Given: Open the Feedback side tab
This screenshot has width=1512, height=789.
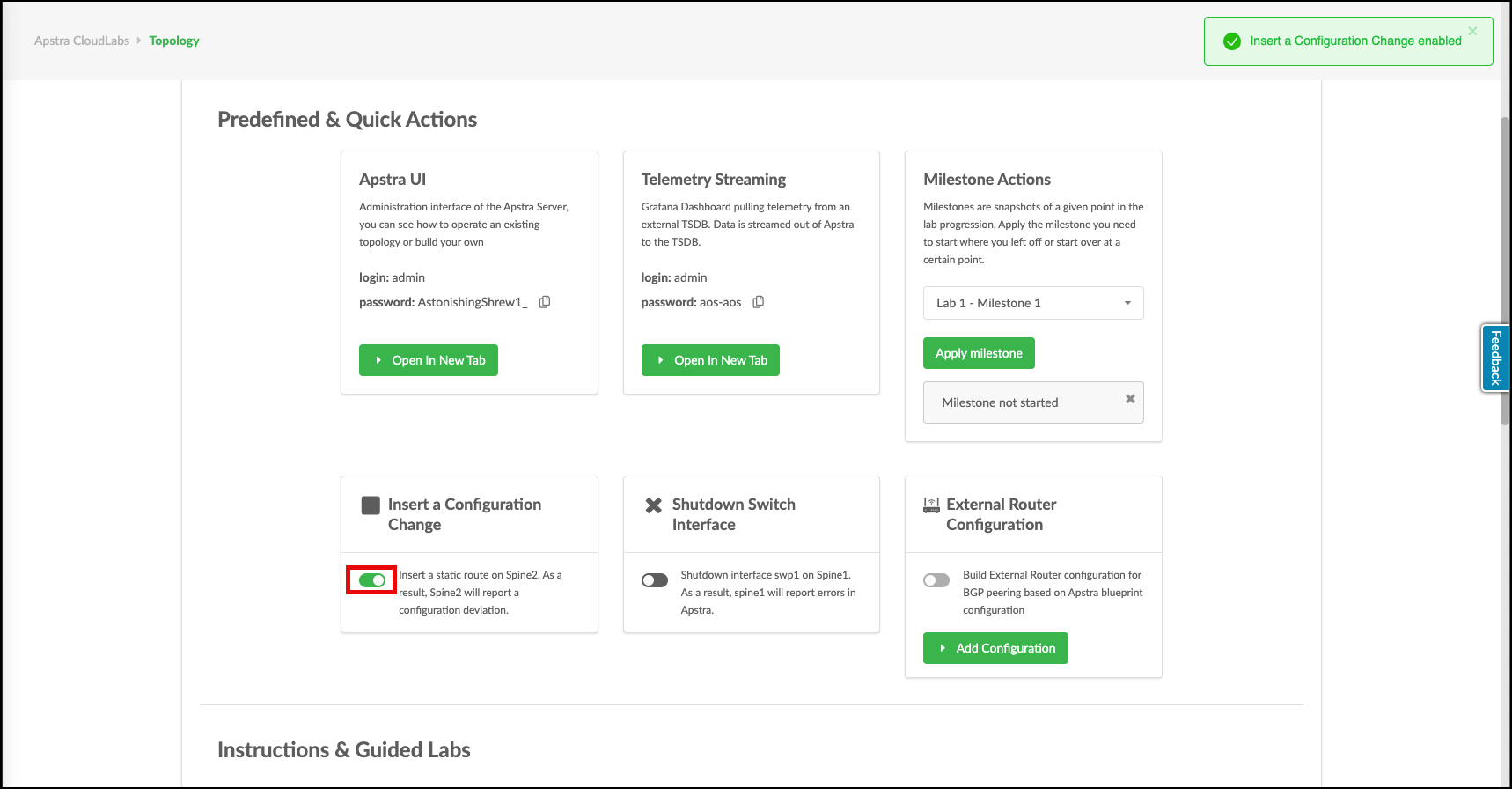Looking at the screenshot, I should coord(1495,358).
